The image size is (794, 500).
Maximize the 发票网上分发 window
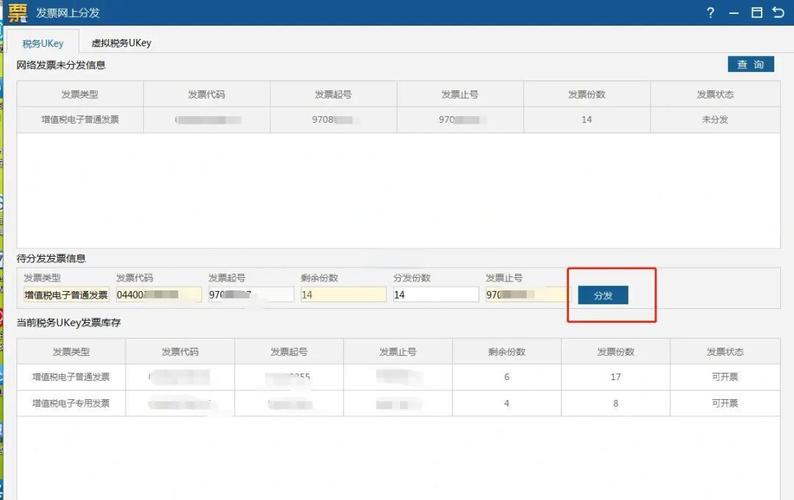(x=756, y=13)
